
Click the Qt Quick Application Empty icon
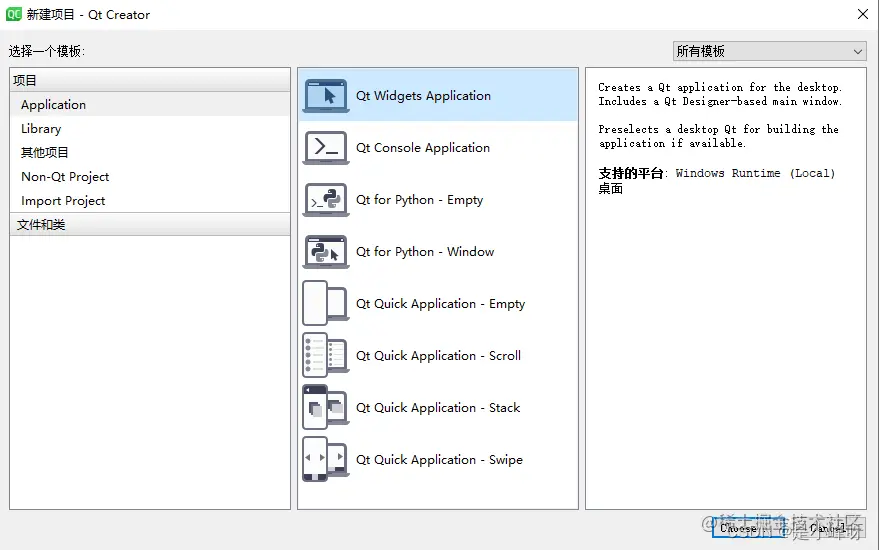click(326, 303)
